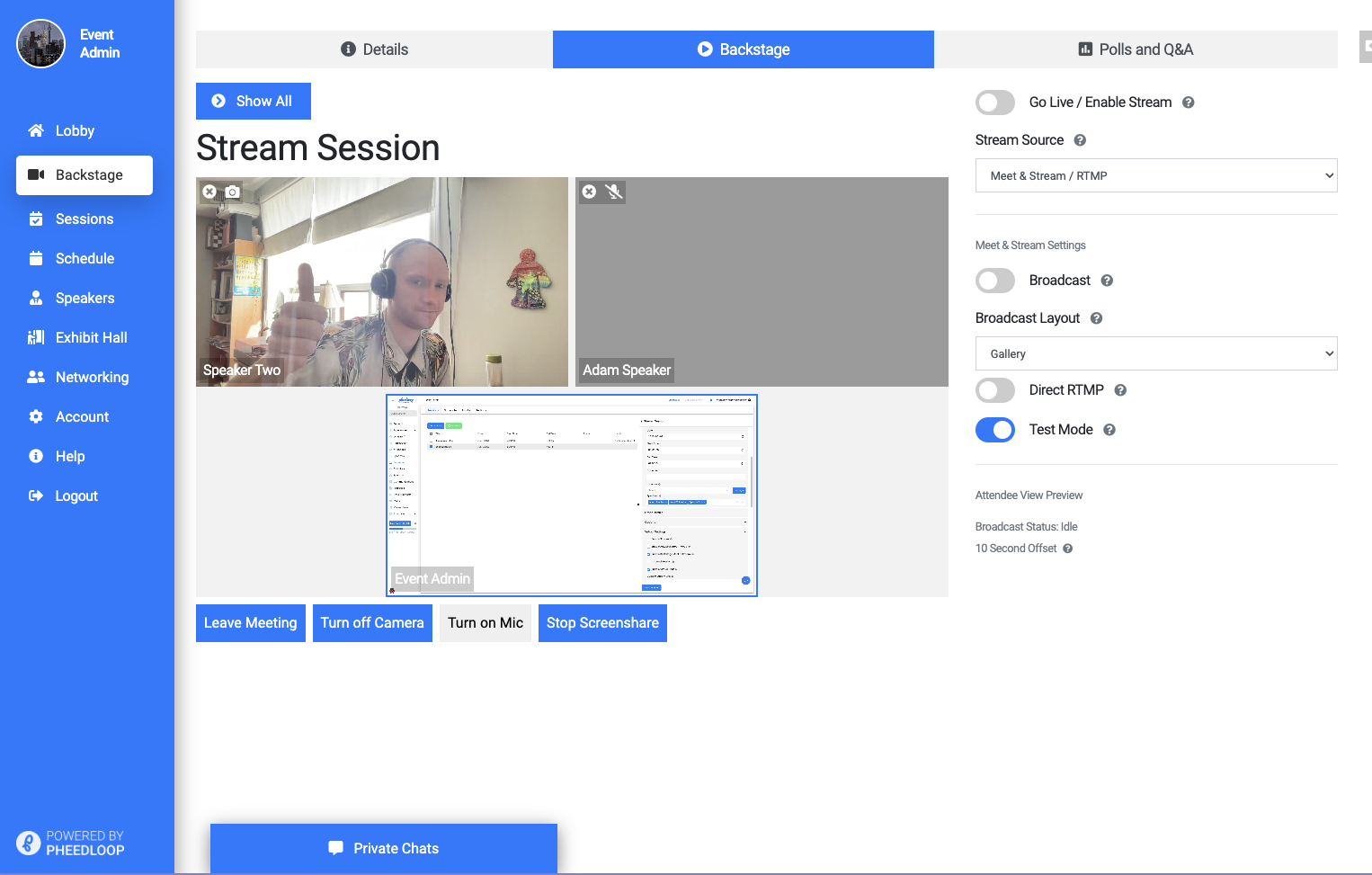Viewport: 1372px width, 875px height.
Task: Click the Logout icon in sidebar
Action: click(x=35, y=496)
